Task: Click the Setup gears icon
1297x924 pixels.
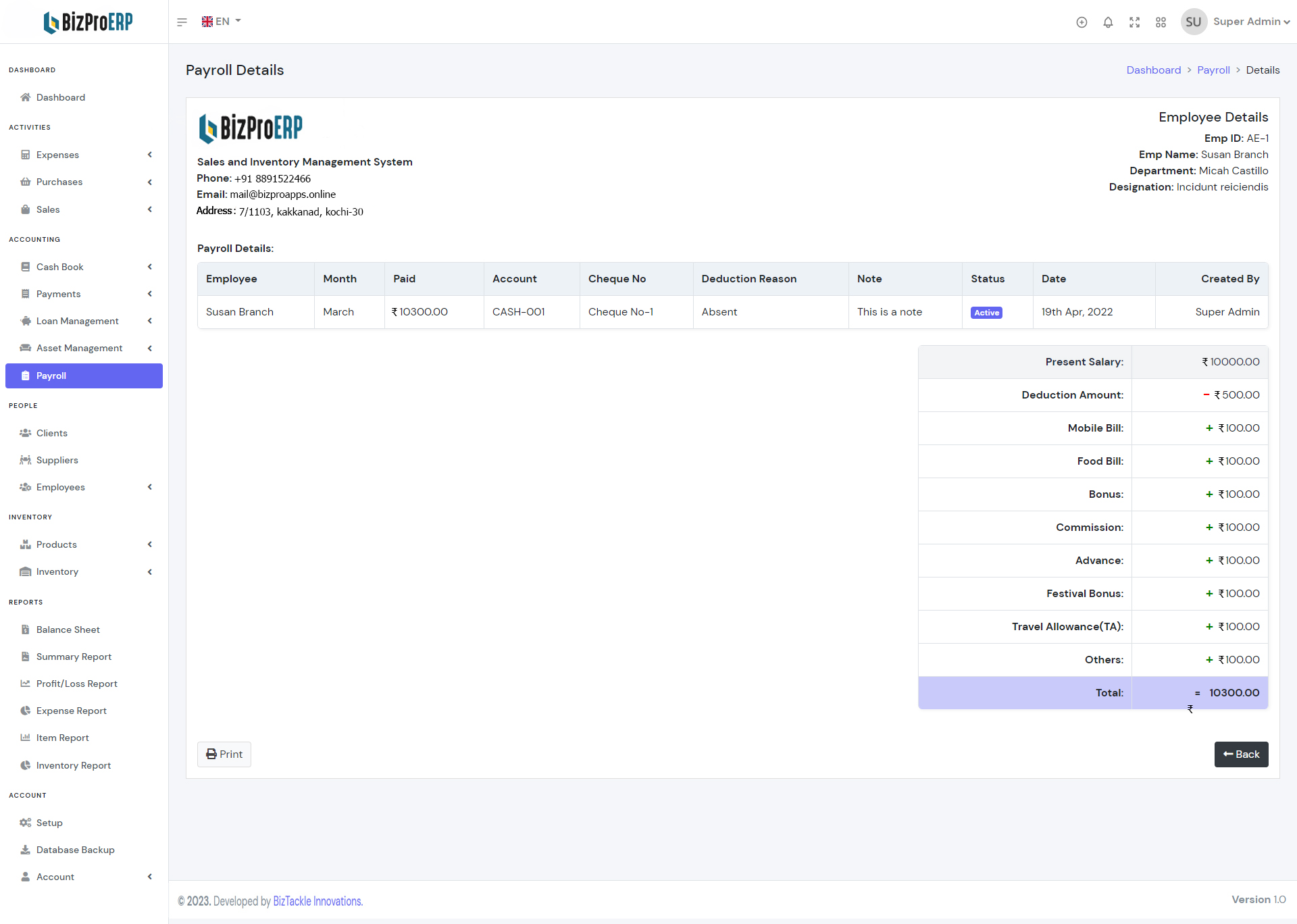Action: tap(26, 823)
